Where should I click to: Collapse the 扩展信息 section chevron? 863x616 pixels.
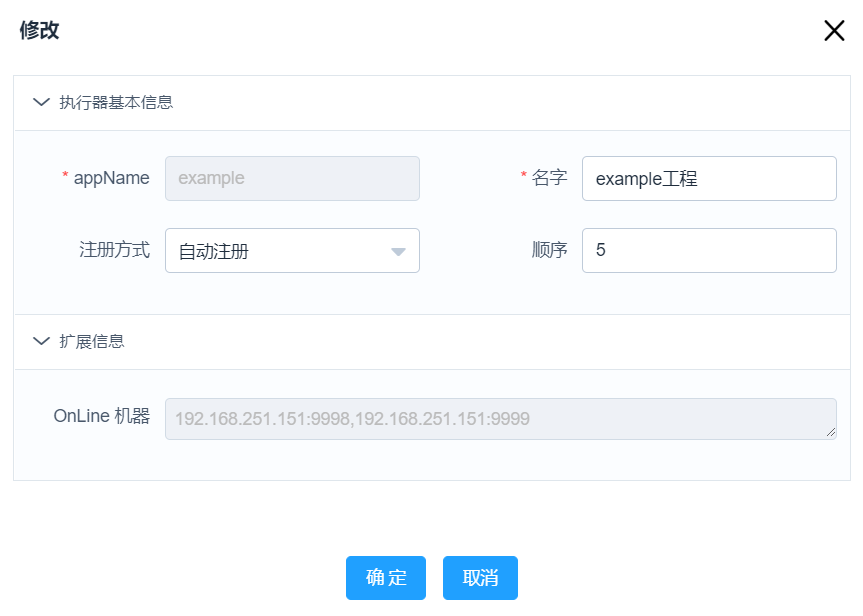click(x=41, y=341)
